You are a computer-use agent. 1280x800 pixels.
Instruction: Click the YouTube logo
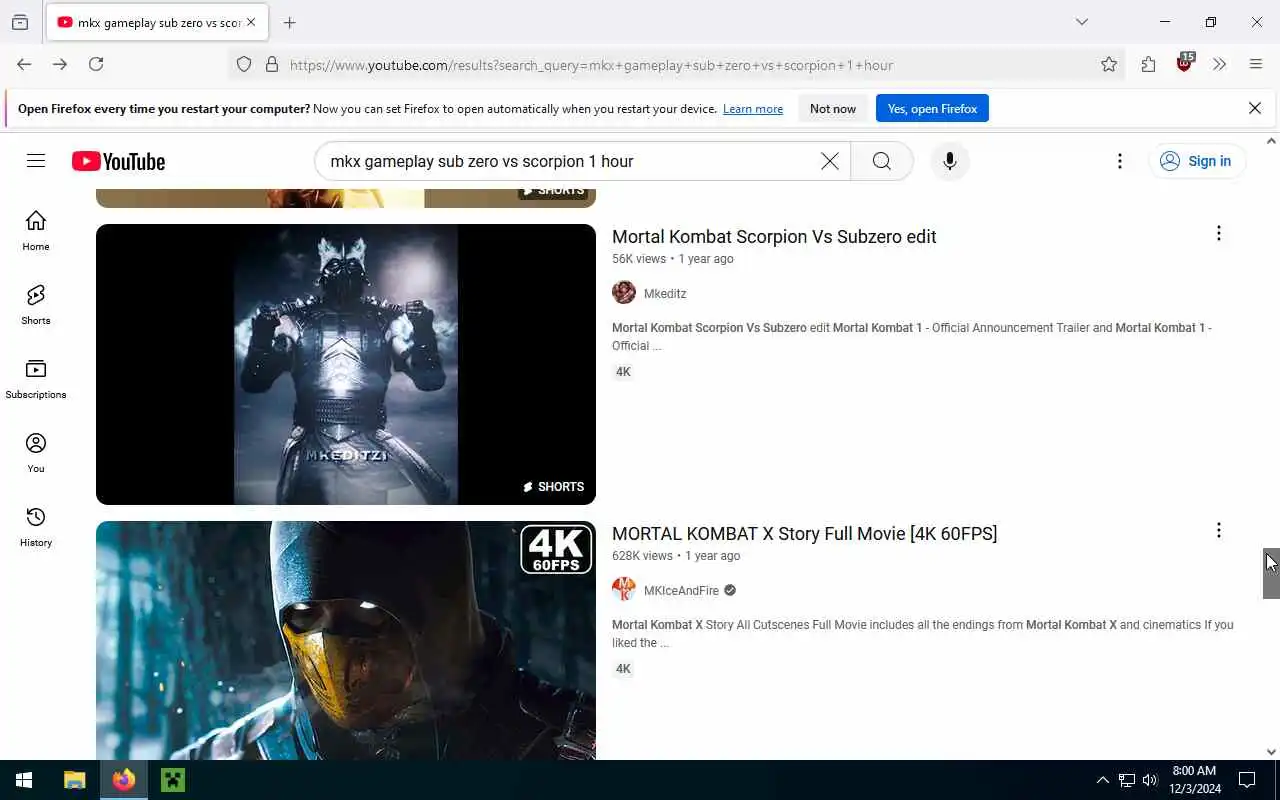tap(118, 161)
